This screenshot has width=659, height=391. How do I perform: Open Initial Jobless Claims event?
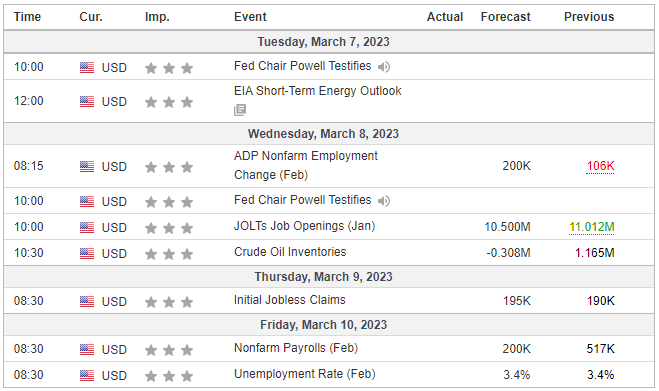coord(290,300)
